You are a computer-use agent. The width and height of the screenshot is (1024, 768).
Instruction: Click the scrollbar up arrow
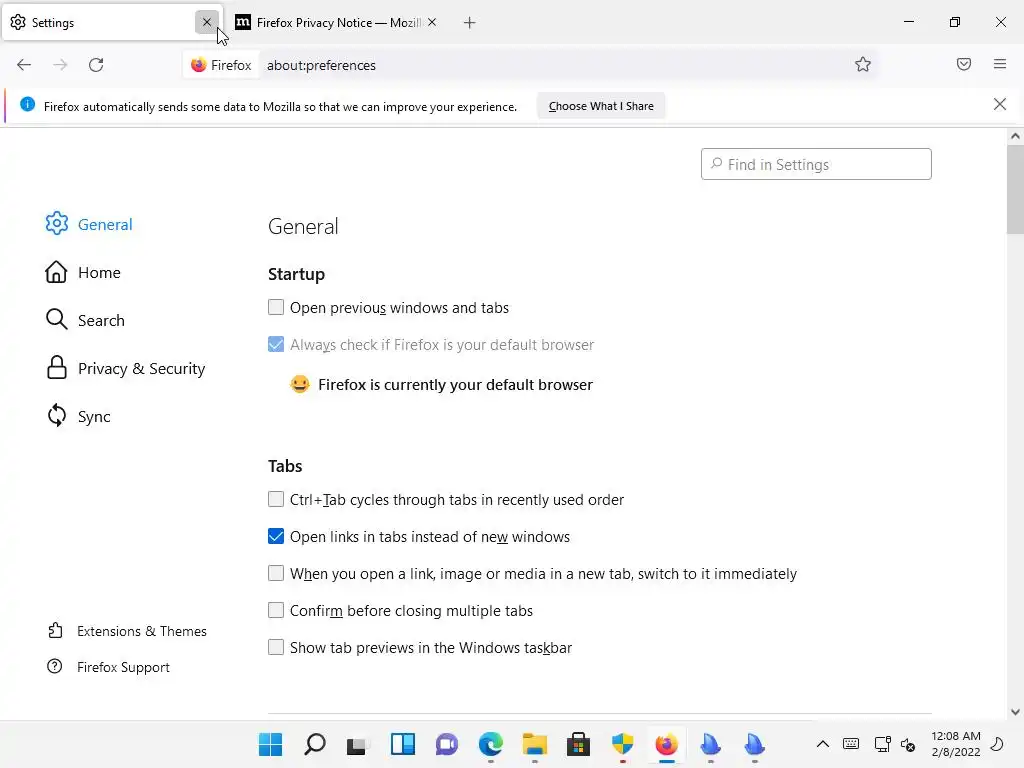click(1015, 136)
